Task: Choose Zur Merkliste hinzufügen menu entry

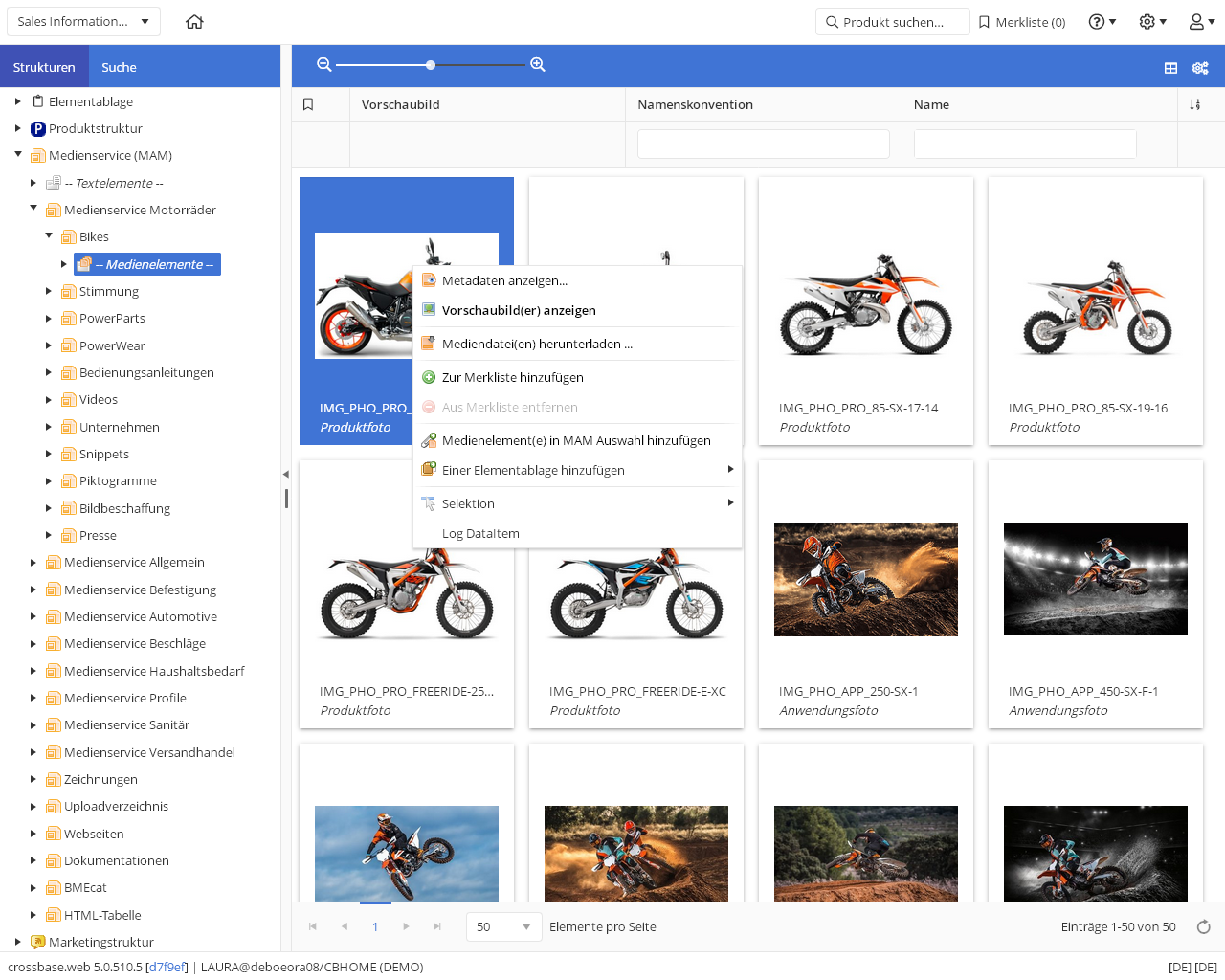Action: [x=577, y=377]
